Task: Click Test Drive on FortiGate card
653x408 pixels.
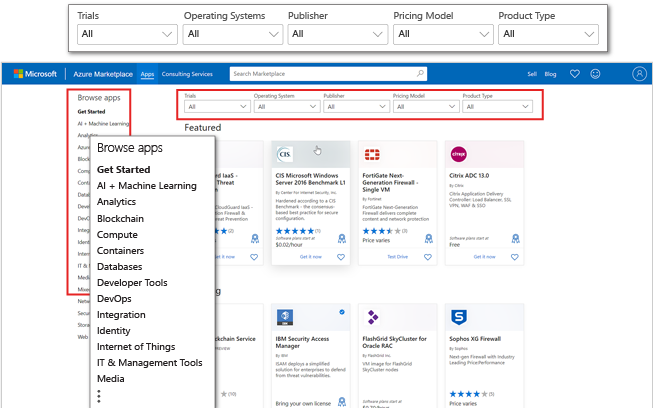Action: [397, 257]
